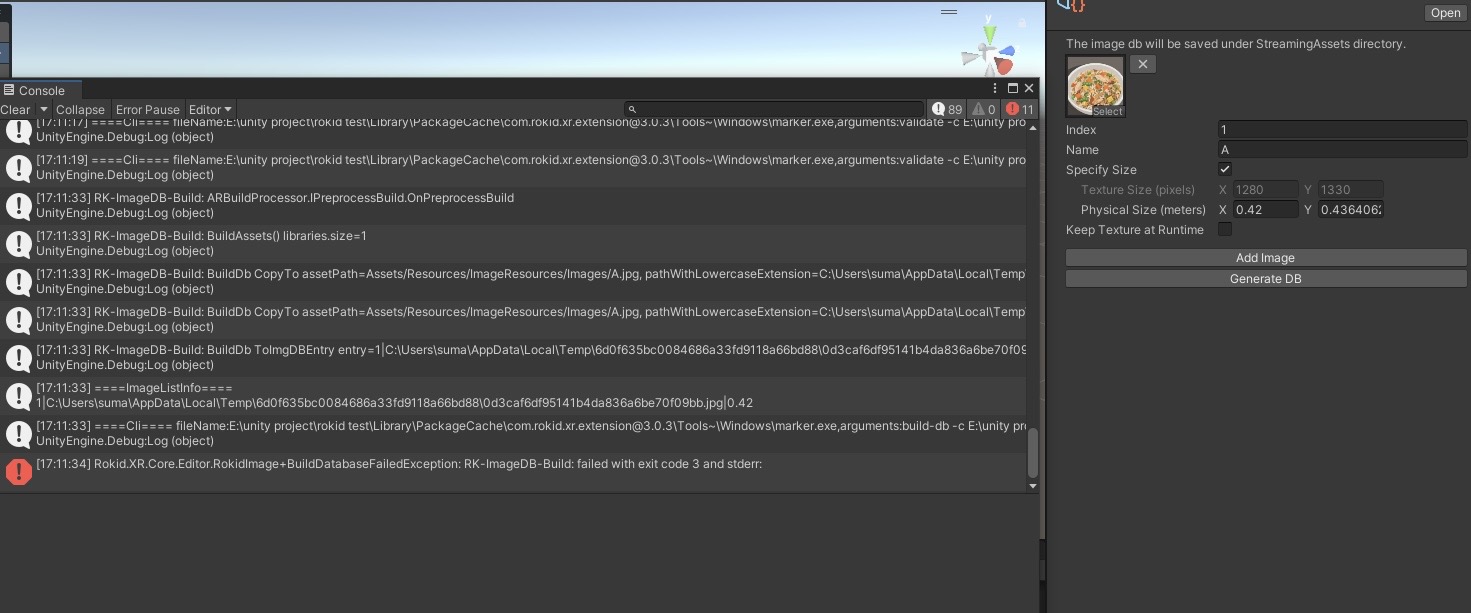Select the 17:11:19 marker.exe validate log entry
Viewport: 1471px width, 613px height.
pyautogui.click(x=514, y=168)
